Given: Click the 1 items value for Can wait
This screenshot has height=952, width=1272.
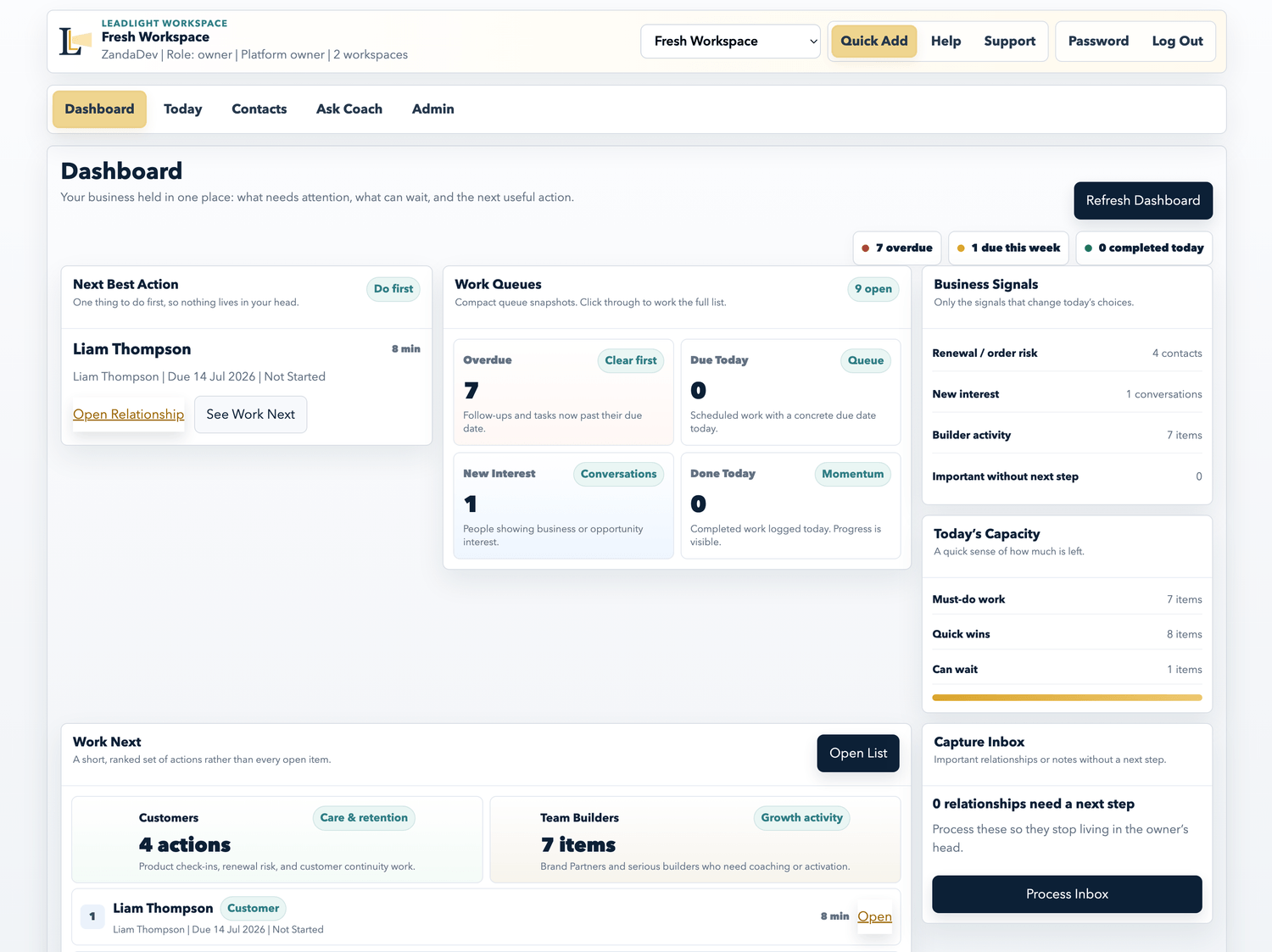Looking at the screenshot, I should (1185, 670).
